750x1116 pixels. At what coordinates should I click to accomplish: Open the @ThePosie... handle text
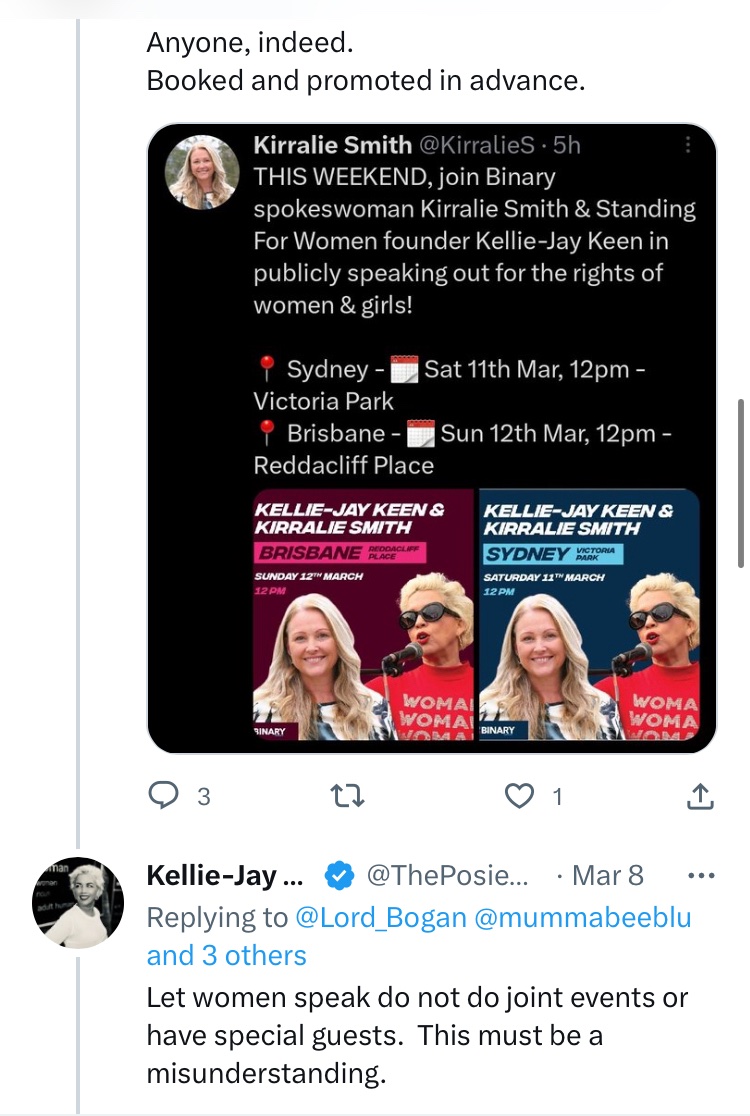[447, 875]
